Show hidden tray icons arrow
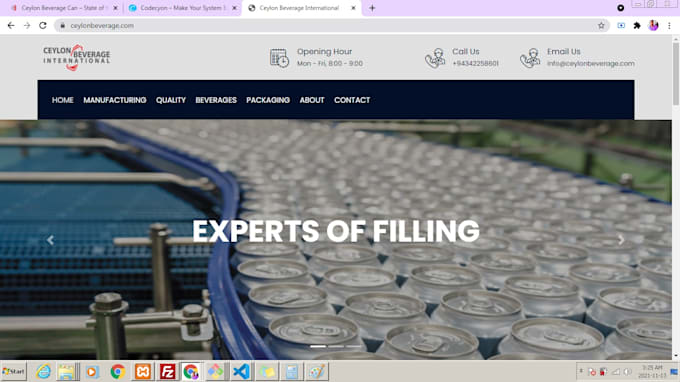Image resolution: width=680 pixels, height=382 pixels. click(581, 372)
